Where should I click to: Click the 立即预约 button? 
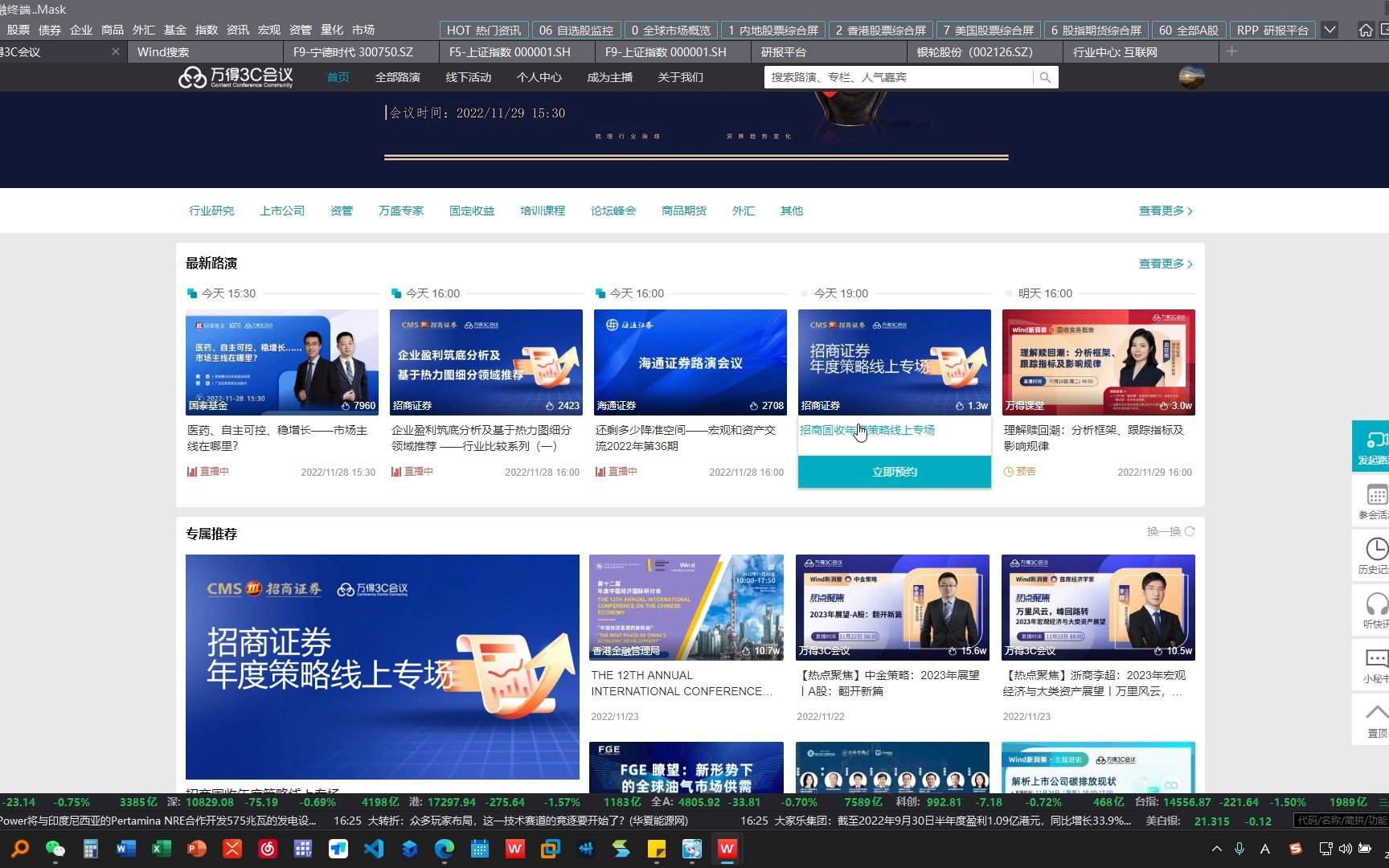(894, 472)
